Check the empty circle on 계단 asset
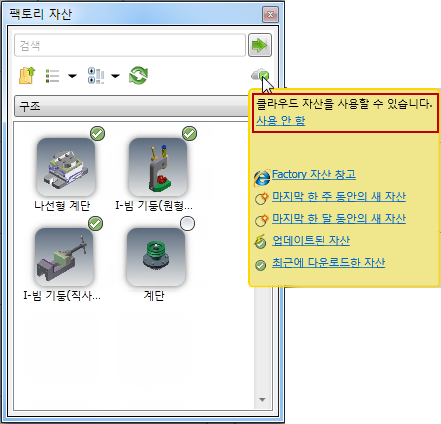This screenshot has width=441, height=424. (187, 224)
